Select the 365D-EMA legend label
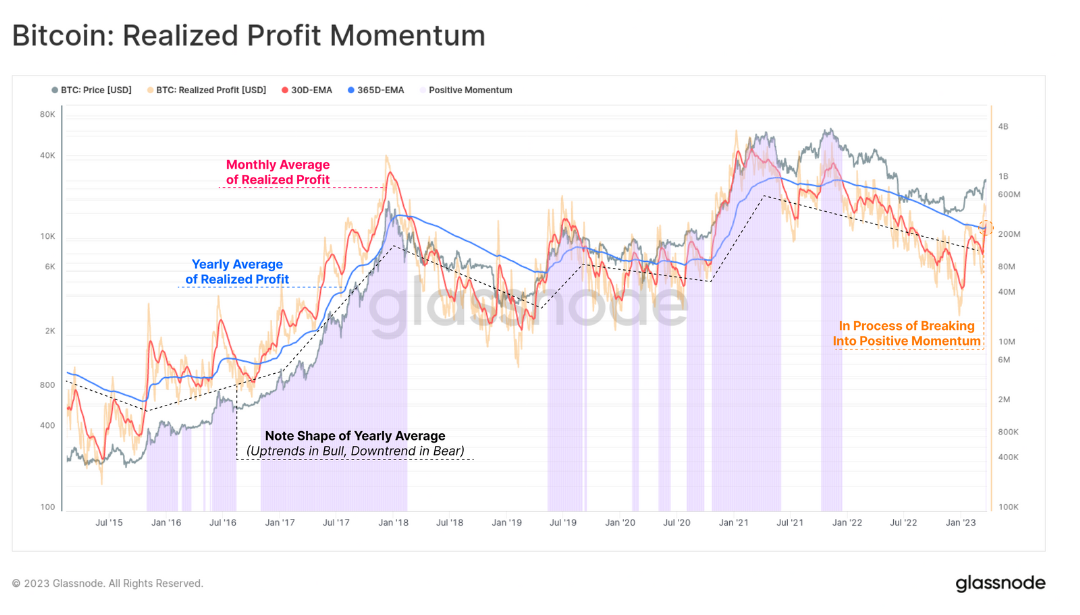 click(x=383, y=90)
